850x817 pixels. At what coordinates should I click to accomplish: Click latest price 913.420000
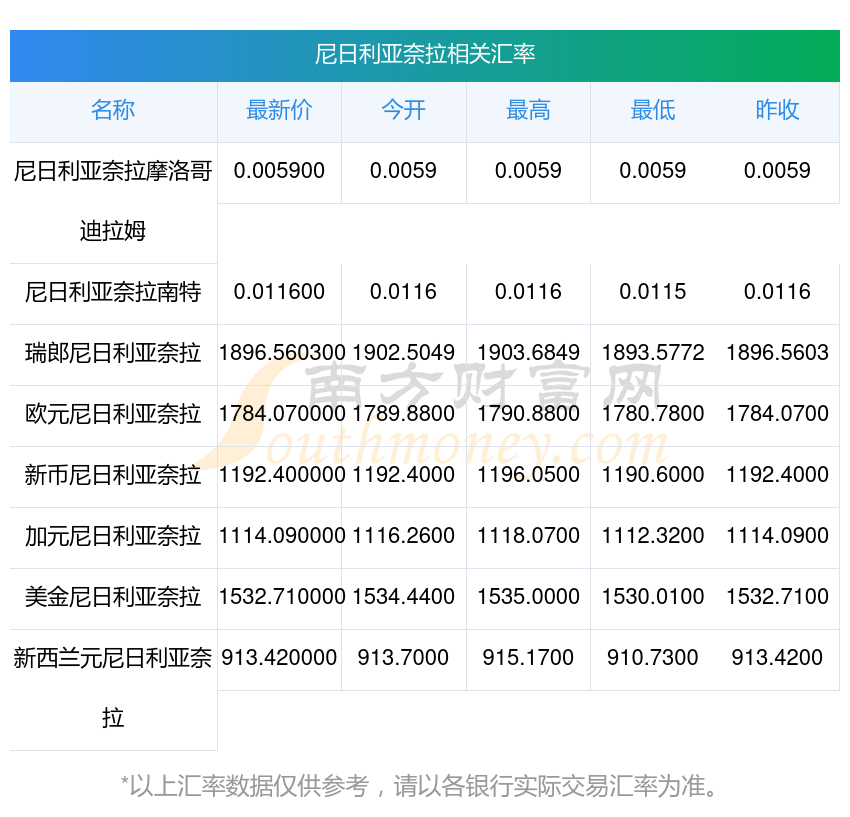point(279,658)
